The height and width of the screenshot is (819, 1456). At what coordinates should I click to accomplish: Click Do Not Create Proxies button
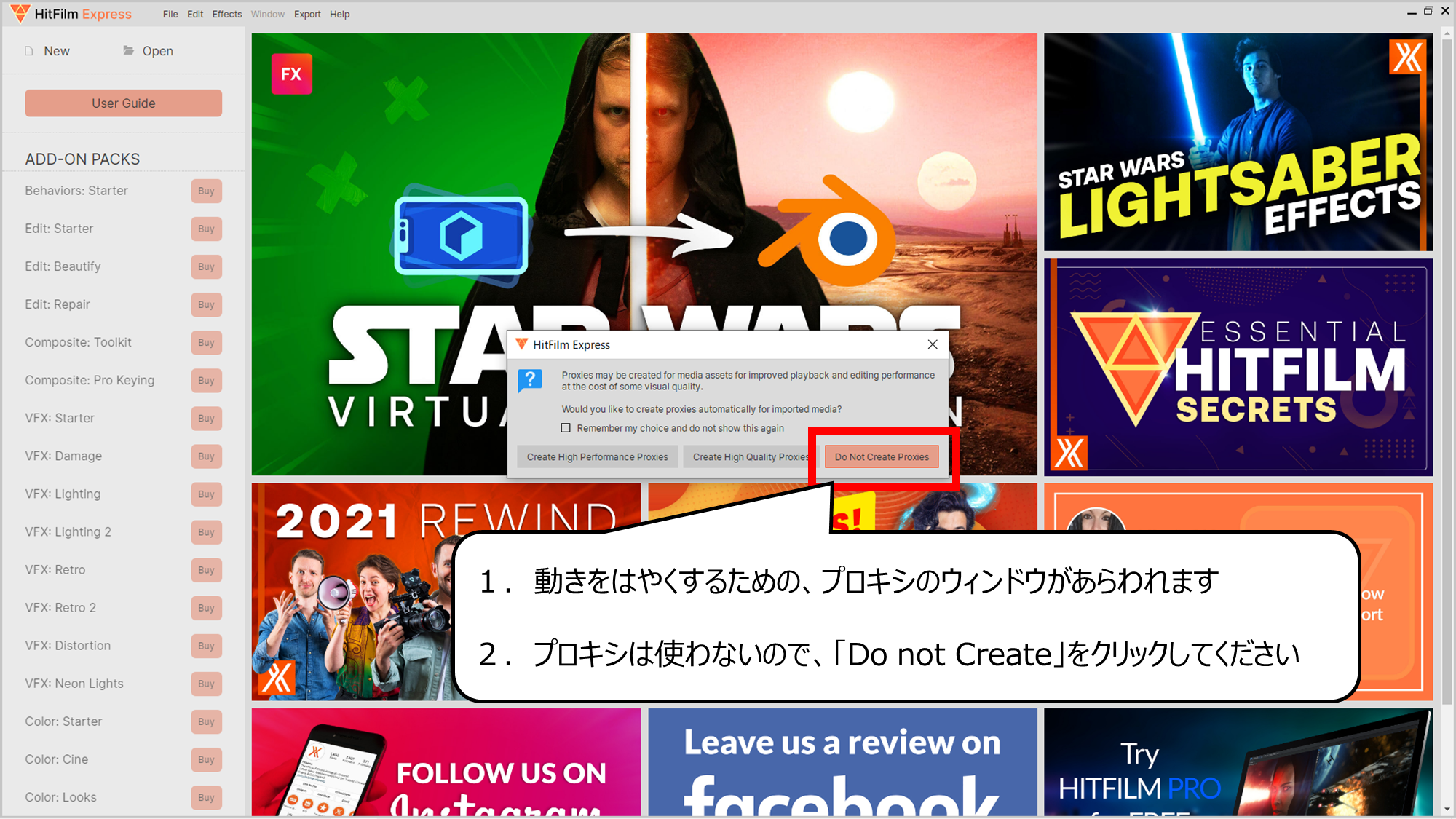[x=882, y=457]
